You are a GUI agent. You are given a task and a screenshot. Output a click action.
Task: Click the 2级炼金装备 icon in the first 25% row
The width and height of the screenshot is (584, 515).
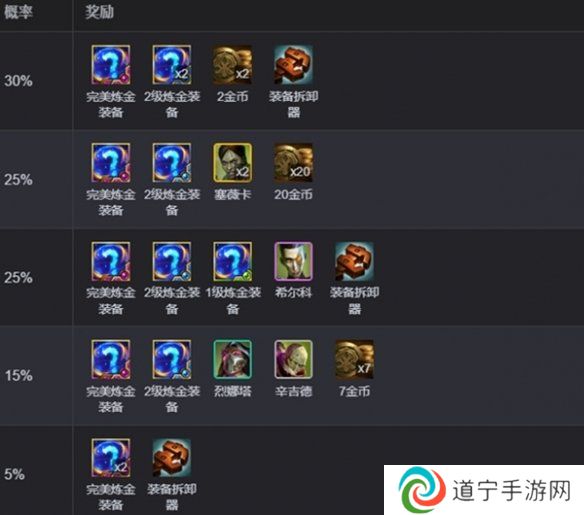click(x=172, y=163)
